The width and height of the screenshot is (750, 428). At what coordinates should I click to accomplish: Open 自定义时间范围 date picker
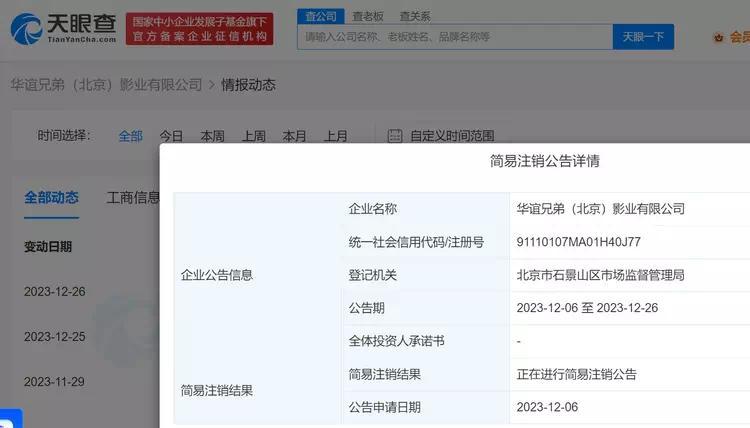(x=452, y=136)
